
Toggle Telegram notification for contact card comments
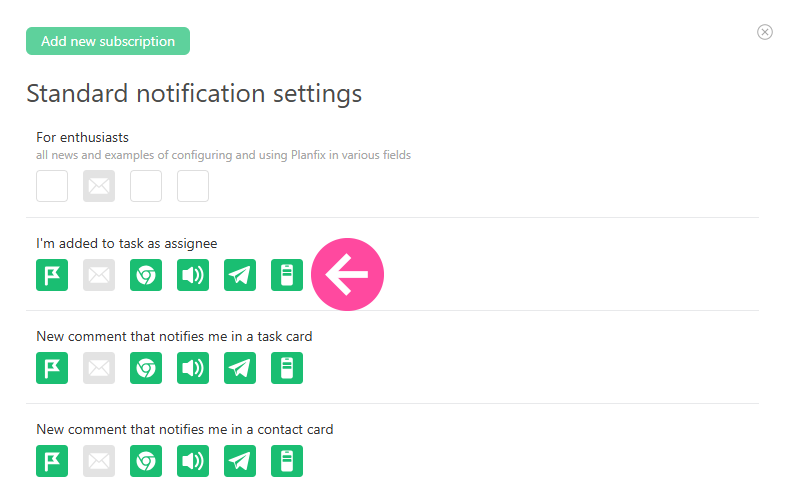click(240, 461)
